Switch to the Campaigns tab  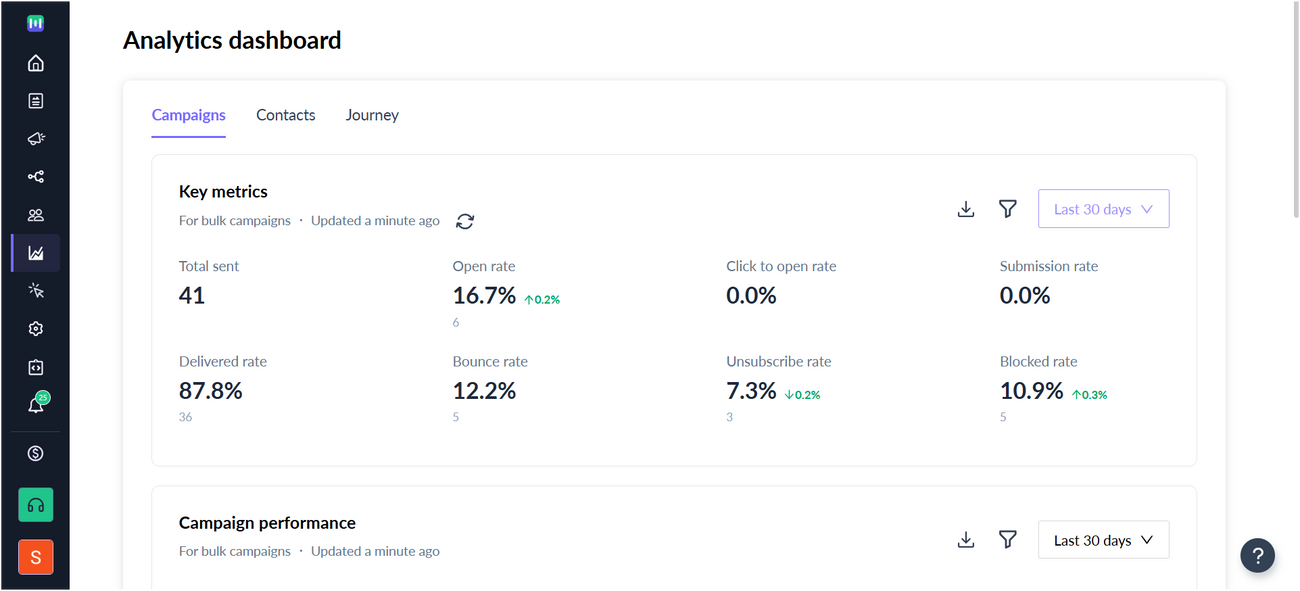click(x=189, y=115)
